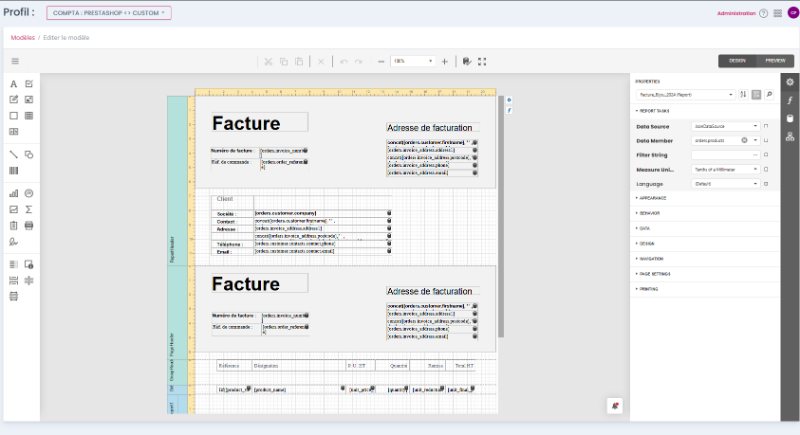Go to Modèles breadcrumb link
This screenshot has width=800, height=435.
pyautogui.click(x=22, y=38)
